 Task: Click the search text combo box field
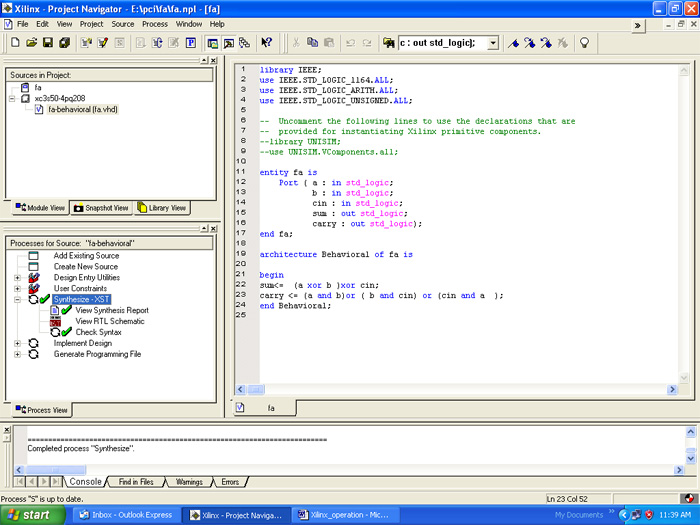pyautogui.click(x=443, y=43)
